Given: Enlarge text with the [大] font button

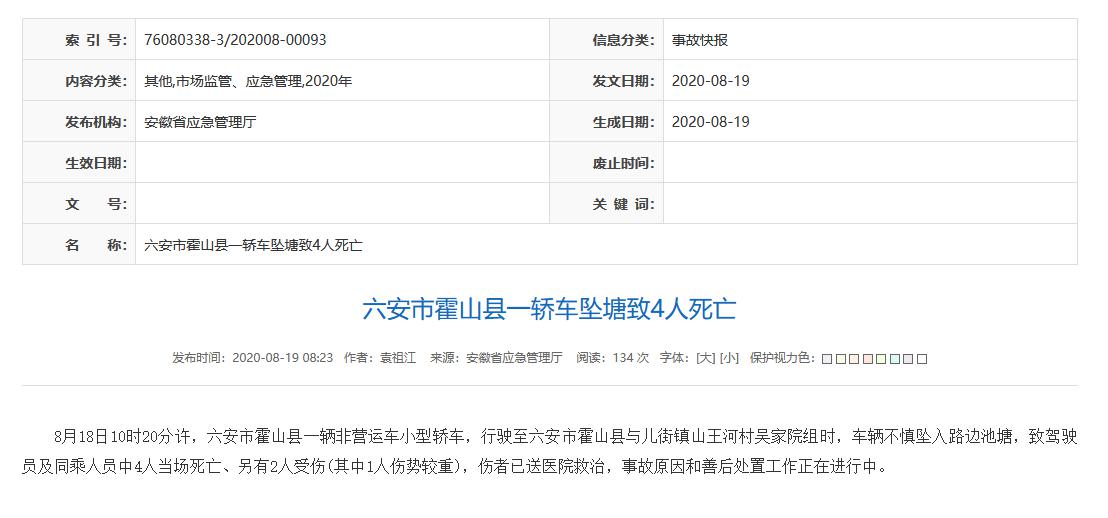Looking at the screenshot, I should (705, 358).
